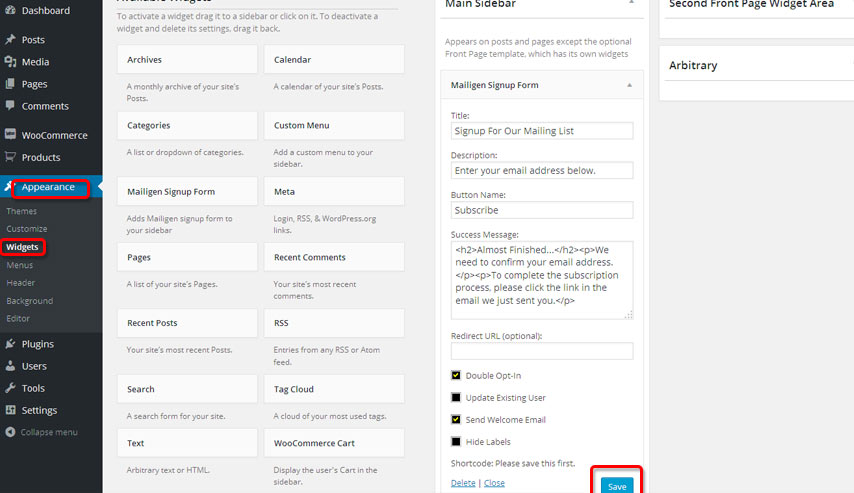Viewport: 854px width, 493px height.
Task: Select the Tag Cloud available widget
Action: point(334,389)
